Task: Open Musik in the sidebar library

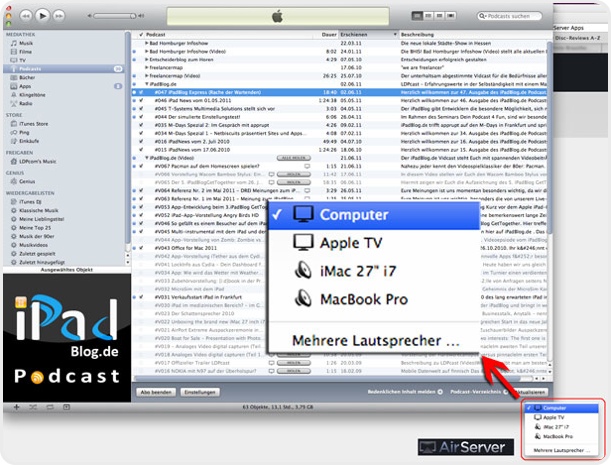Action: [x=26, y=43]
